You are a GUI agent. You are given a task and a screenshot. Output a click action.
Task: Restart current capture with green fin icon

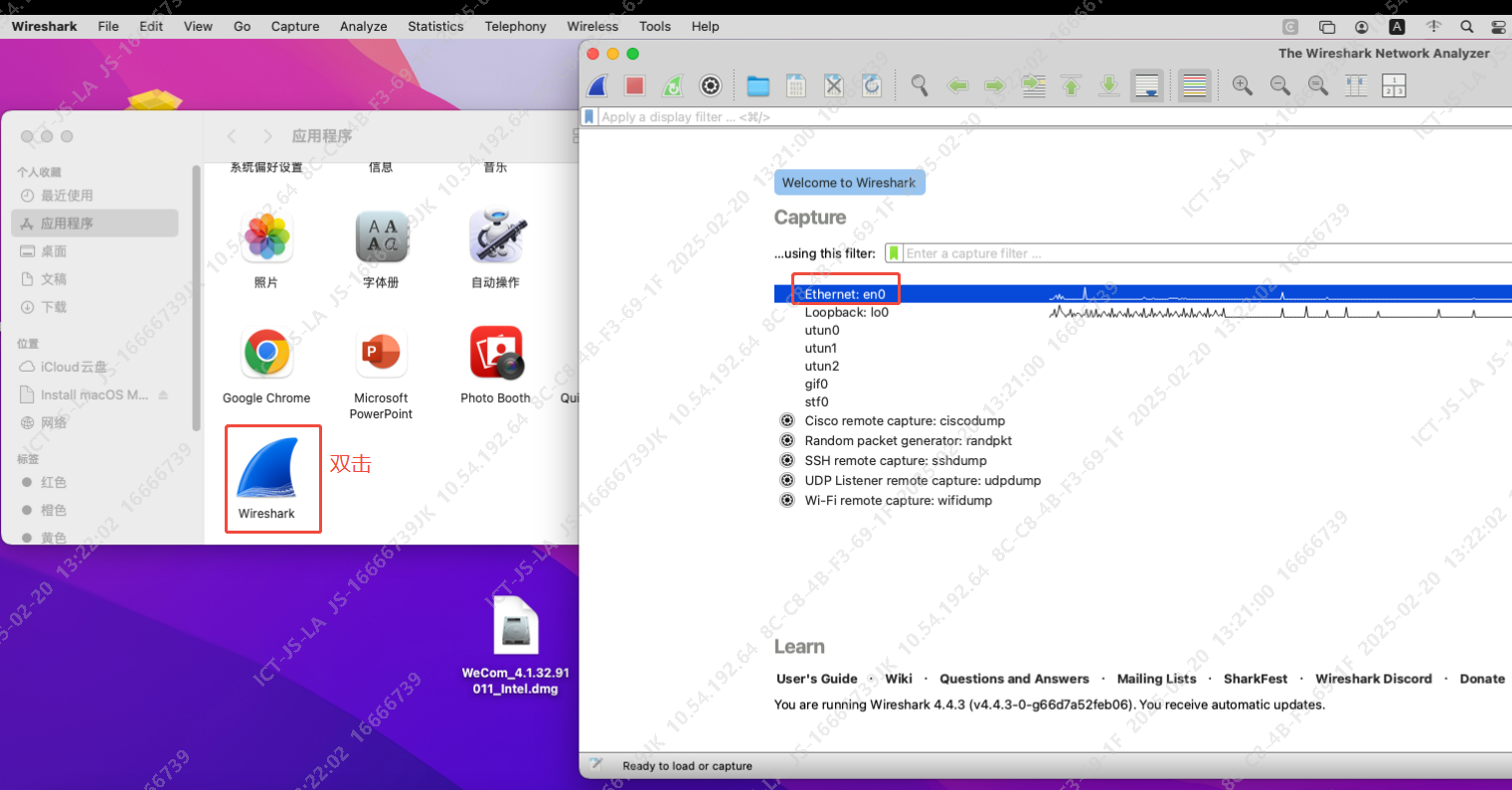(x=673, y=86)
